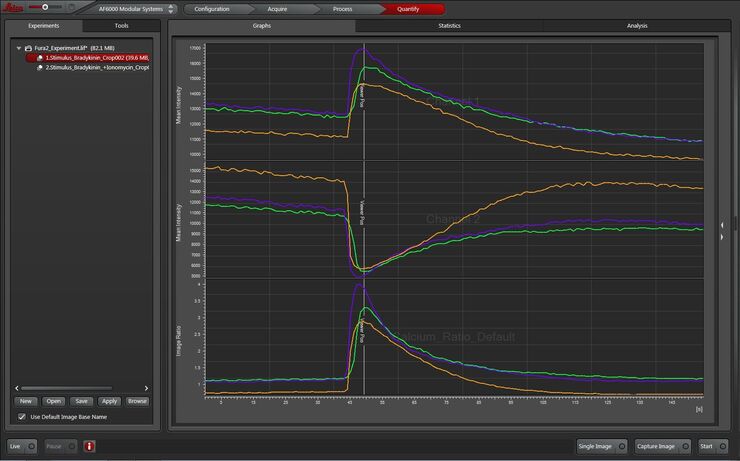Image resolution: width=740 pixels, height=461 pixels.
Task: Adjust the slider next to Leica logo
Action: [45, 7]
